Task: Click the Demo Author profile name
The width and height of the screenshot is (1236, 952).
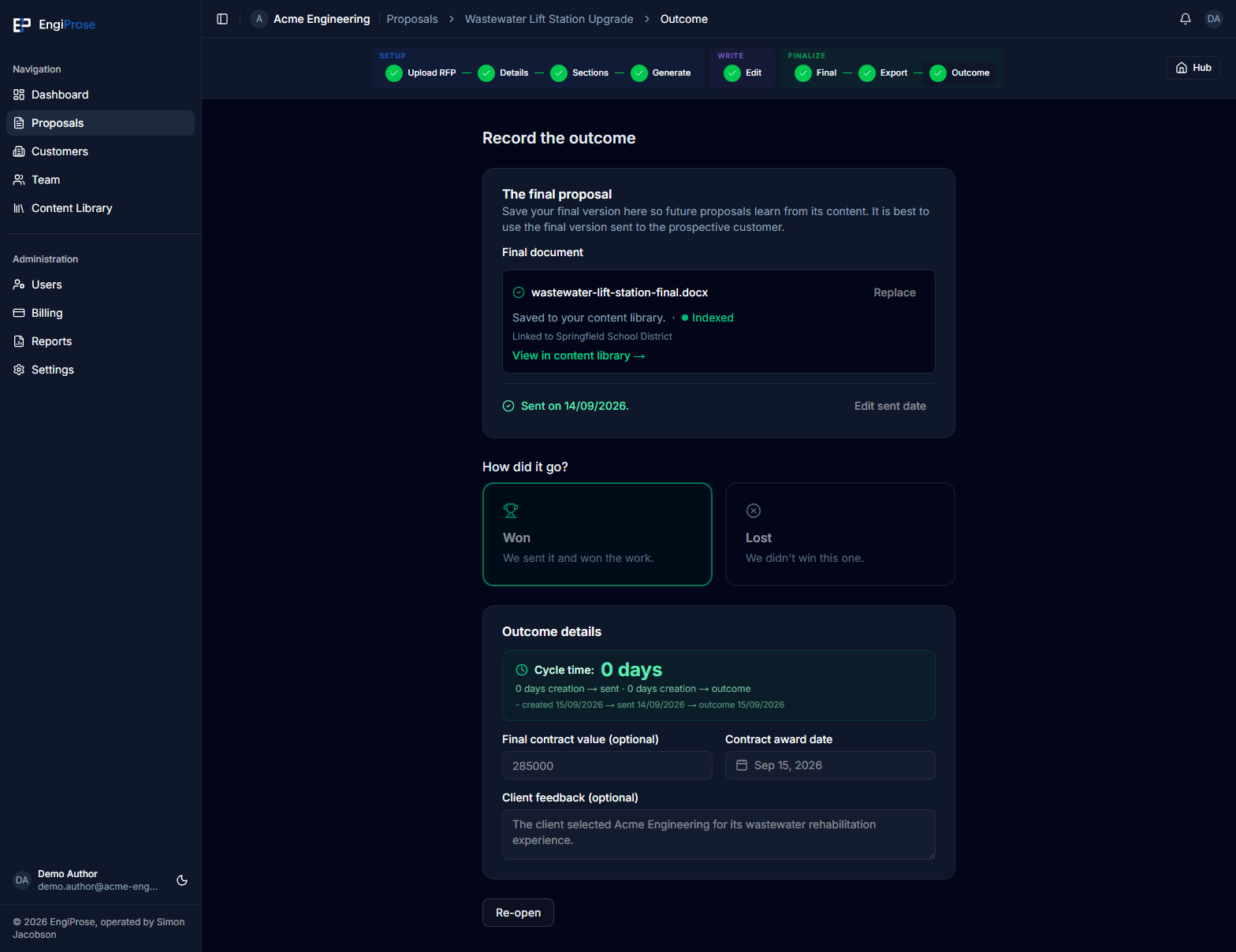Action: pos(68,874)
